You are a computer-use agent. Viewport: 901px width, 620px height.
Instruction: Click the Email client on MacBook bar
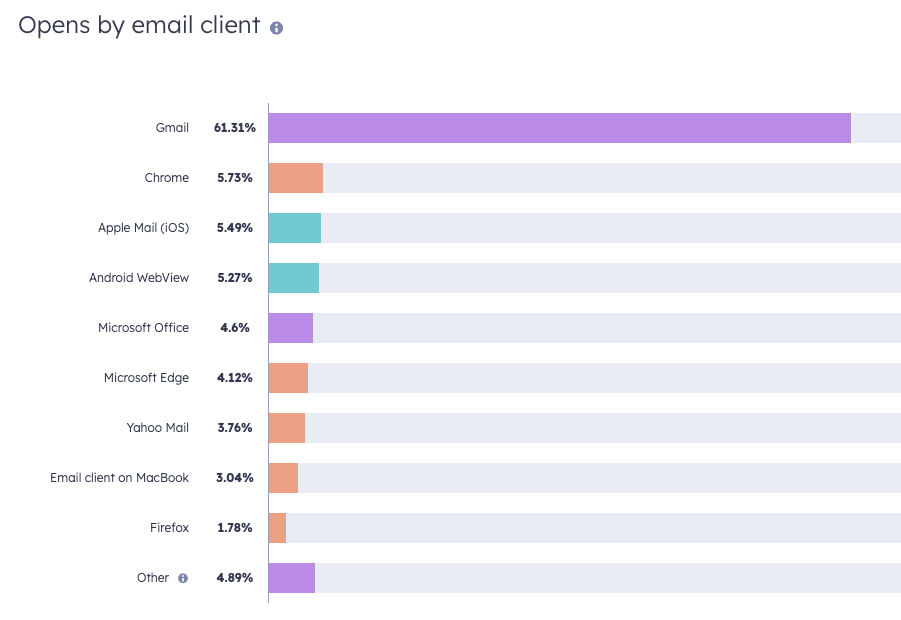pyautogui.click(x=283, y=478)
